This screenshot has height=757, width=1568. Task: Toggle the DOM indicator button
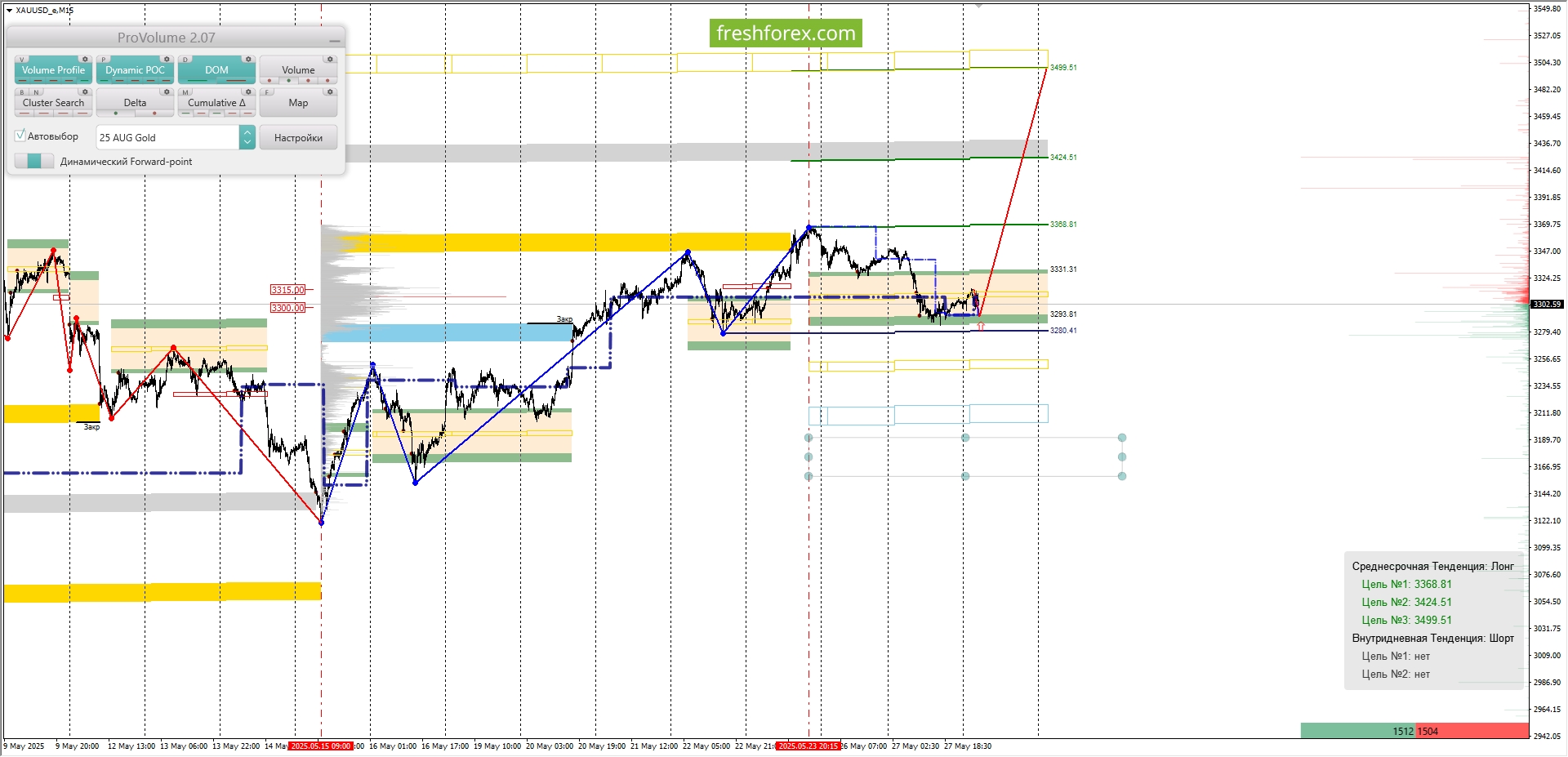tap(216, 70)
